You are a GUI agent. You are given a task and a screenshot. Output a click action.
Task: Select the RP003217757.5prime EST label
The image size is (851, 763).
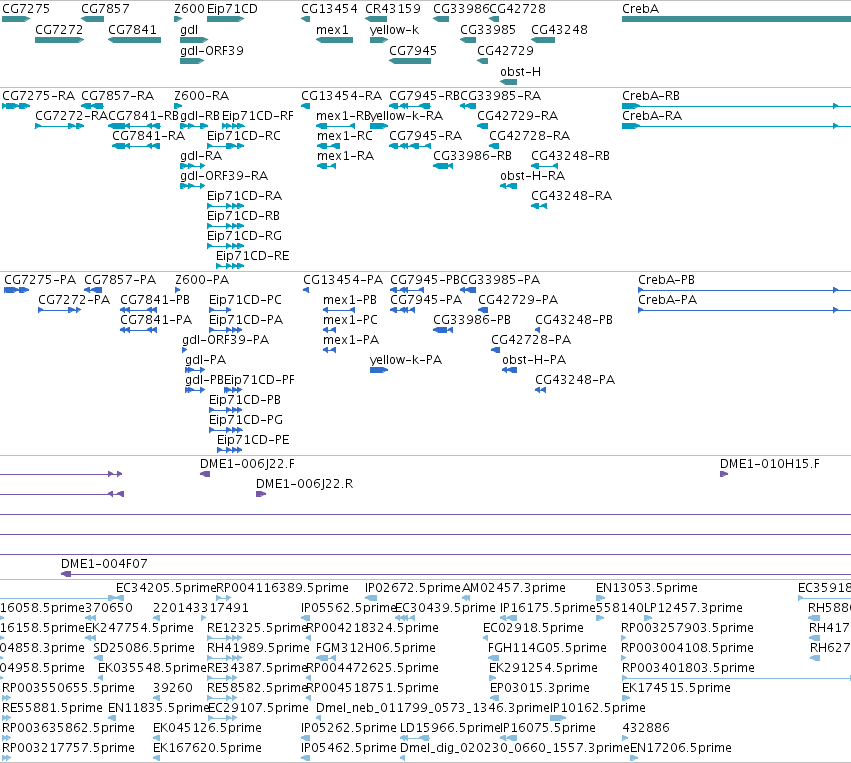(x=68, y=748)
